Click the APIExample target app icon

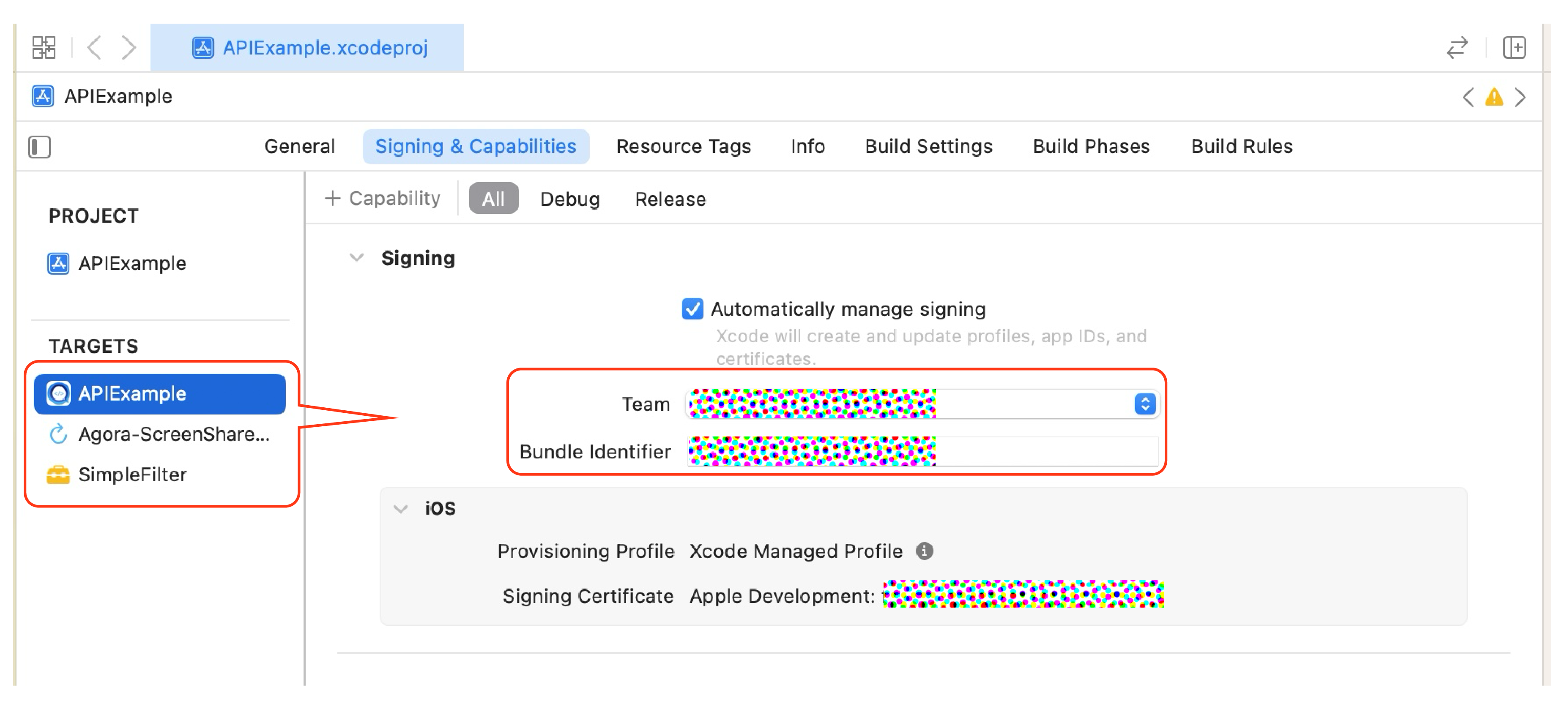click(58, 394)
